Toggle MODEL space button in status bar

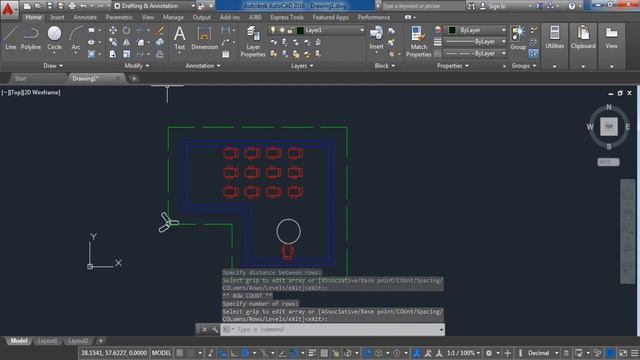pos(161,353)
